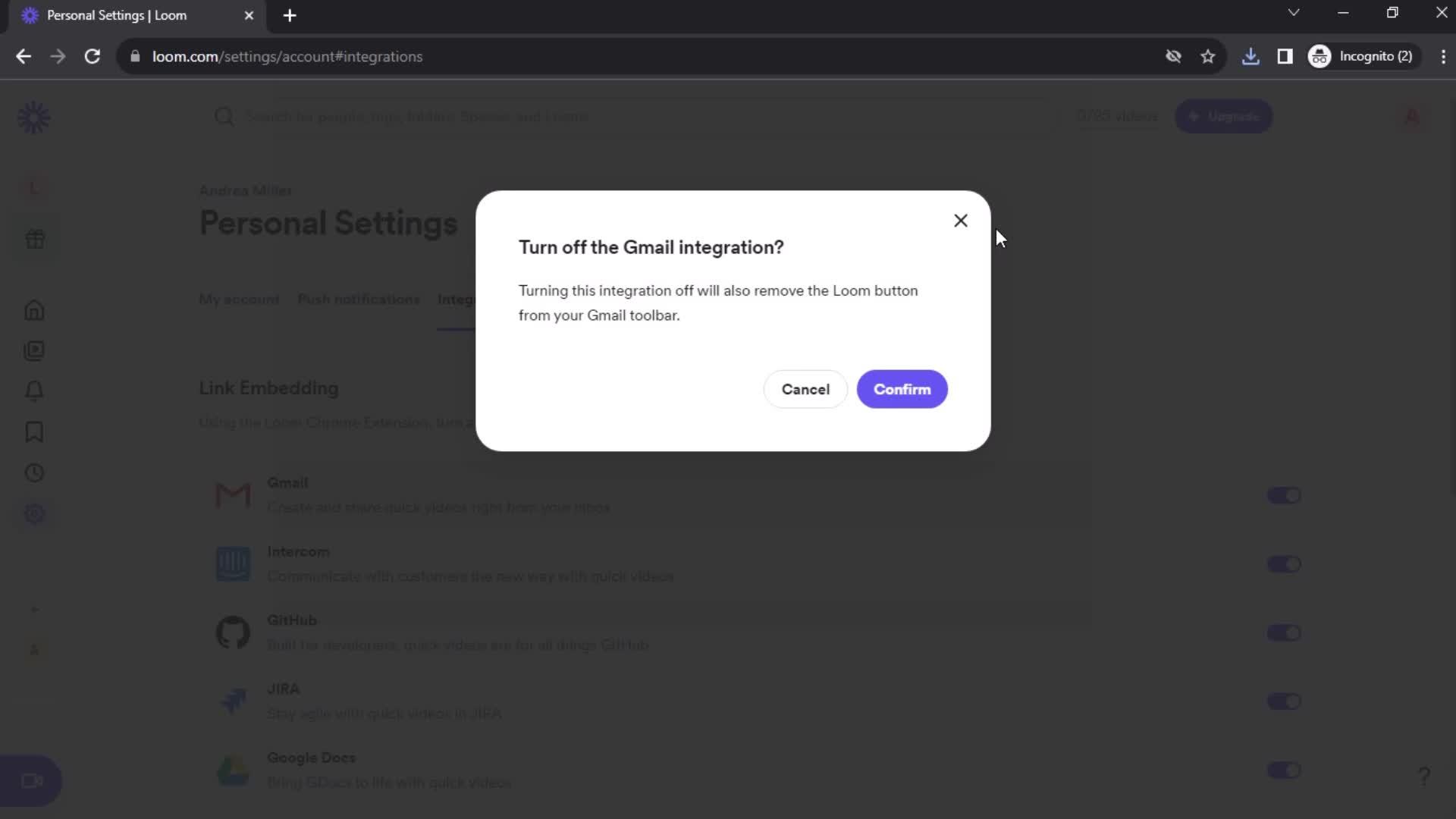Switch to the My account tab
1456x819 pixels.
(x=239, y=299)
